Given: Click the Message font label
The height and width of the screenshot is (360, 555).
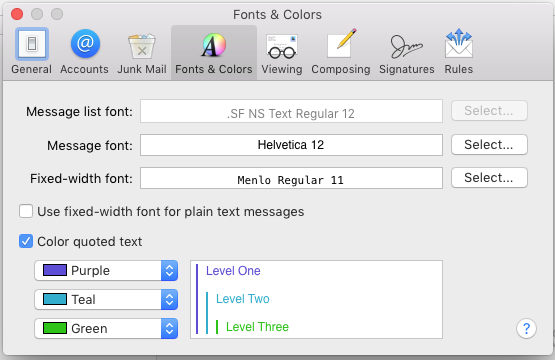Looking at the screenshot, I should (90, 145).
